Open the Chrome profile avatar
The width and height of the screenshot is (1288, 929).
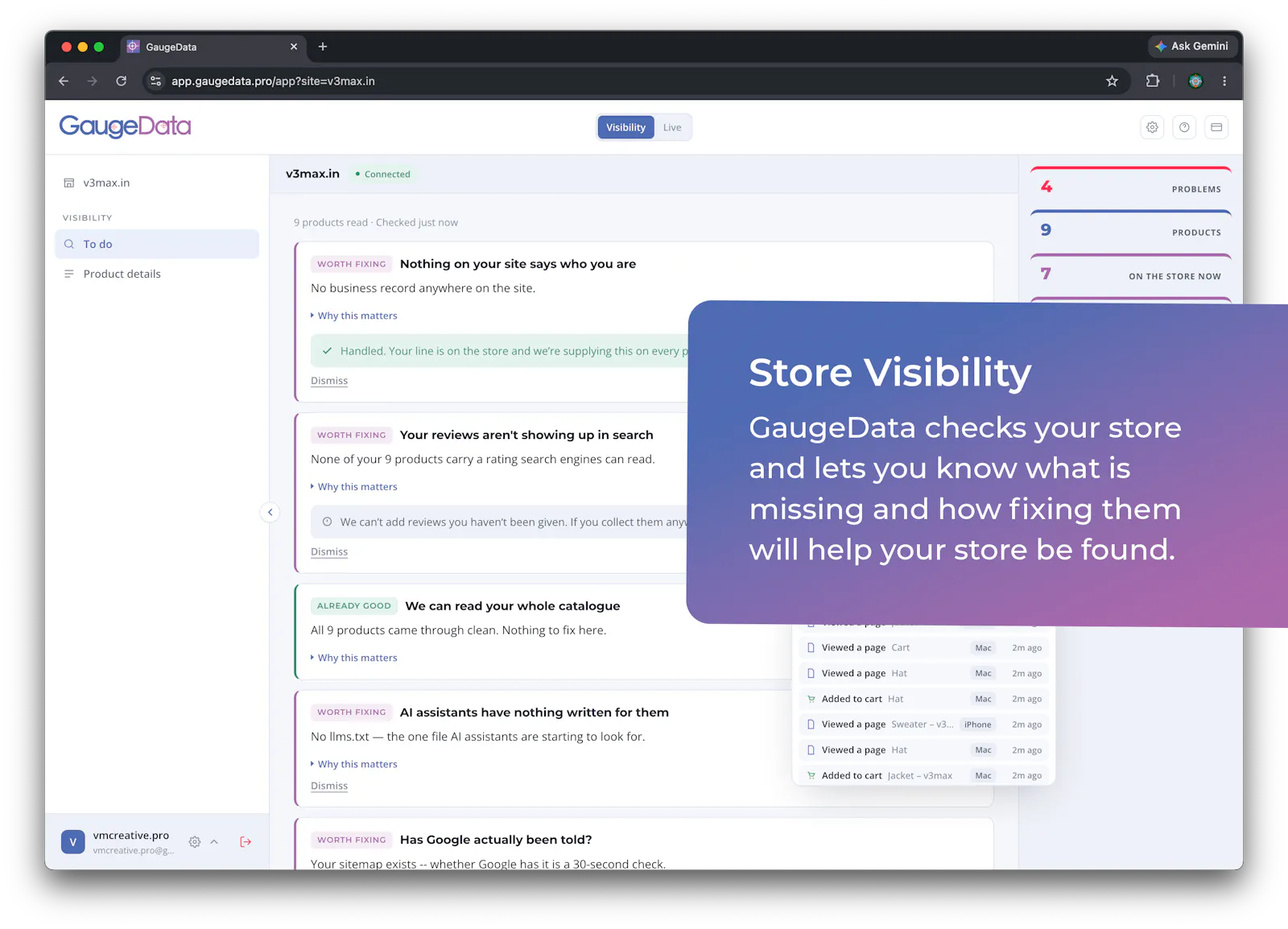(1195, 81)
